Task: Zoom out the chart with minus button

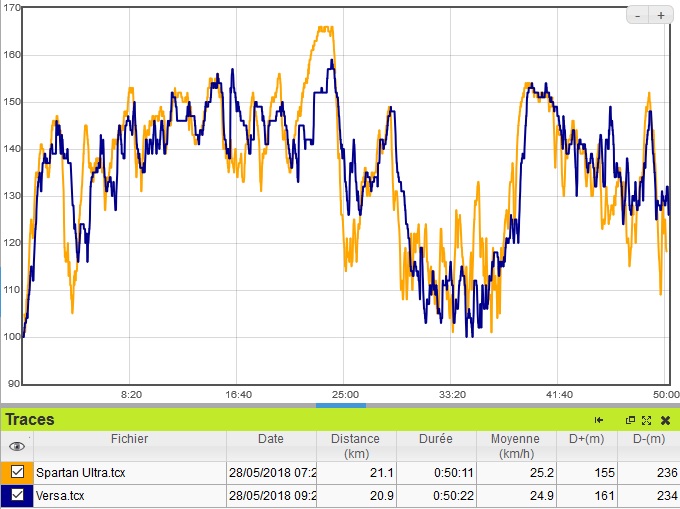Action: [x=639, y=15]
